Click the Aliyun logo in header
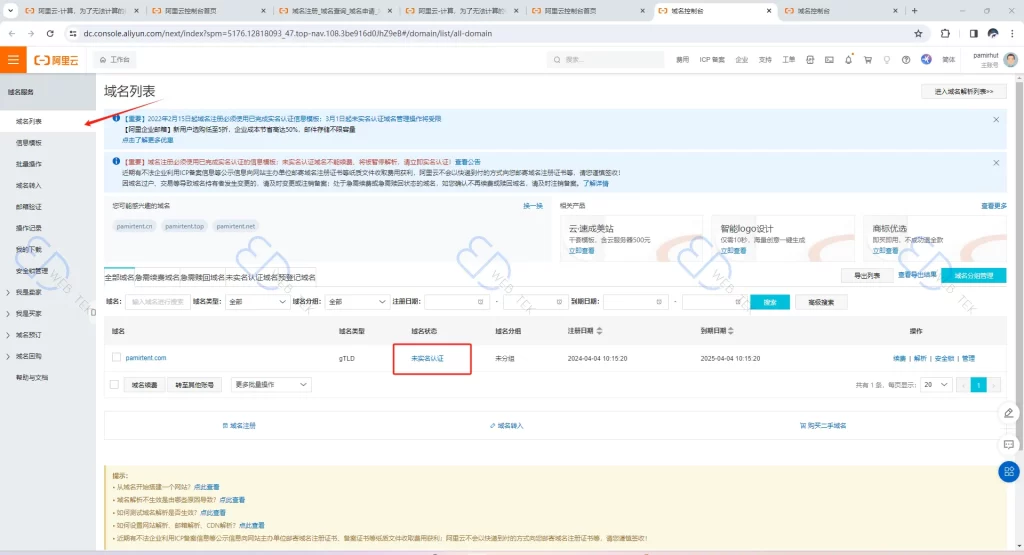Screen dimensions: 1024x555 pyautogui.click(x=56, y=60)
